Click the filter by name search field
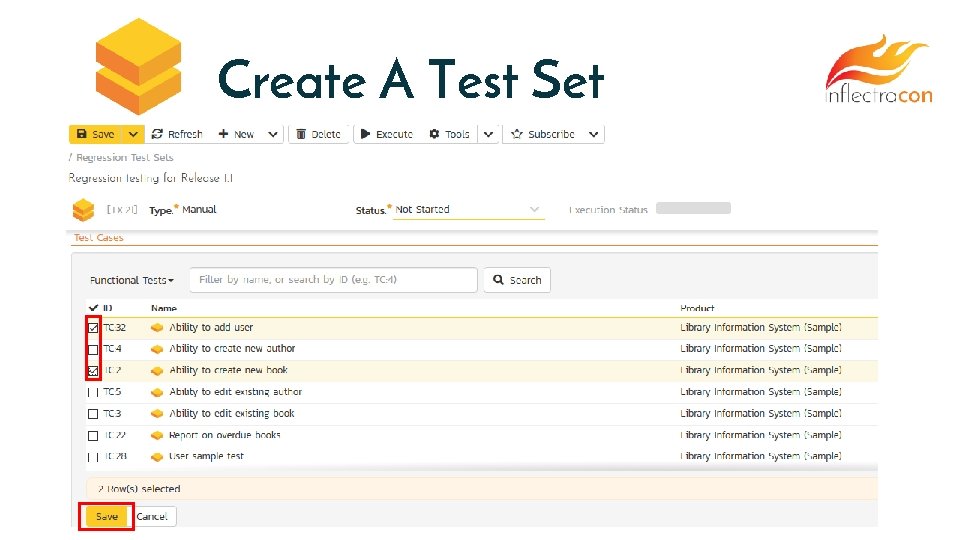960x540 pixels. coord(335,280)
